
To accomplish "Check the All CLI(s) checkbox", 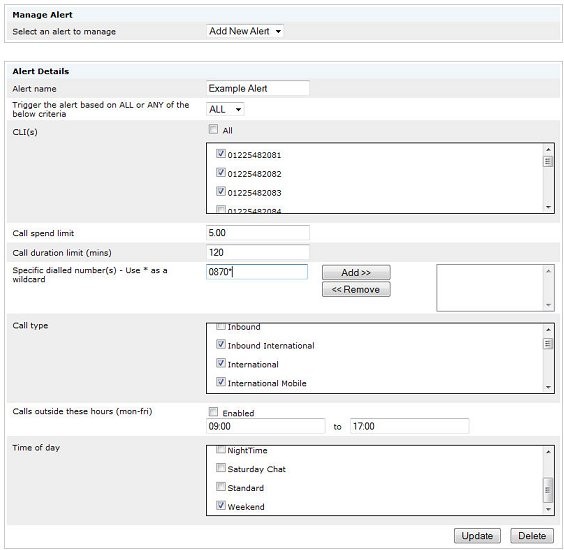I will [213, 129].
